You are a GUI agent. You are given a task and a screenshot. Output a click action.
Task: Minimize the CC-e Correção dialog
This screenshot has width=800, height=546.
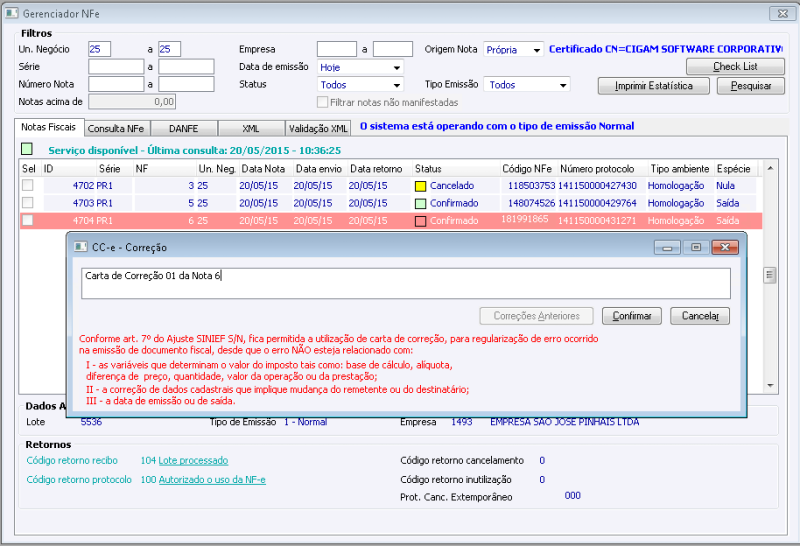tap(667, 247)
